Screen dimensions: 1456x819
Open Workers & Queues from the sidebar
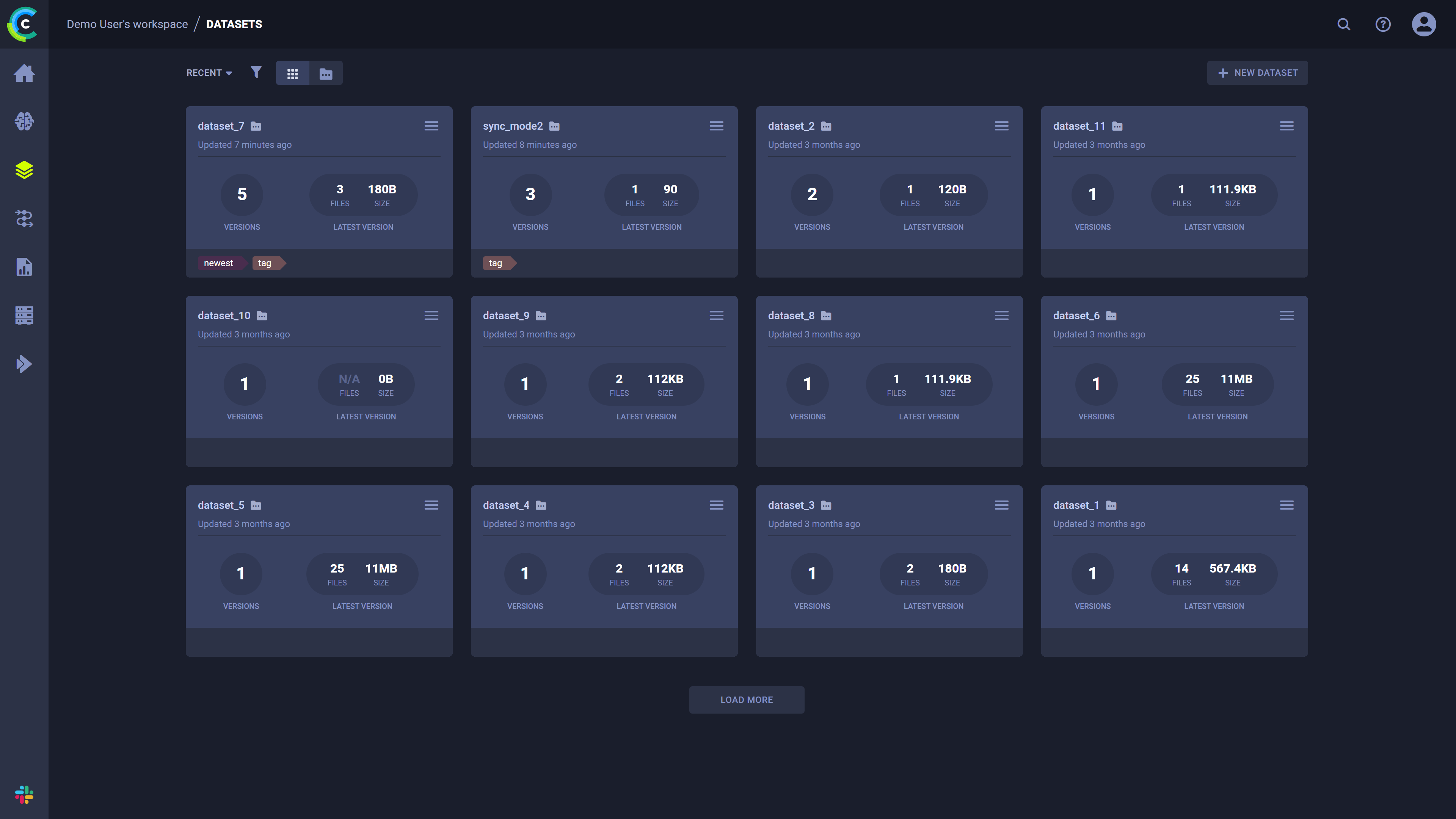click(24, 315)
